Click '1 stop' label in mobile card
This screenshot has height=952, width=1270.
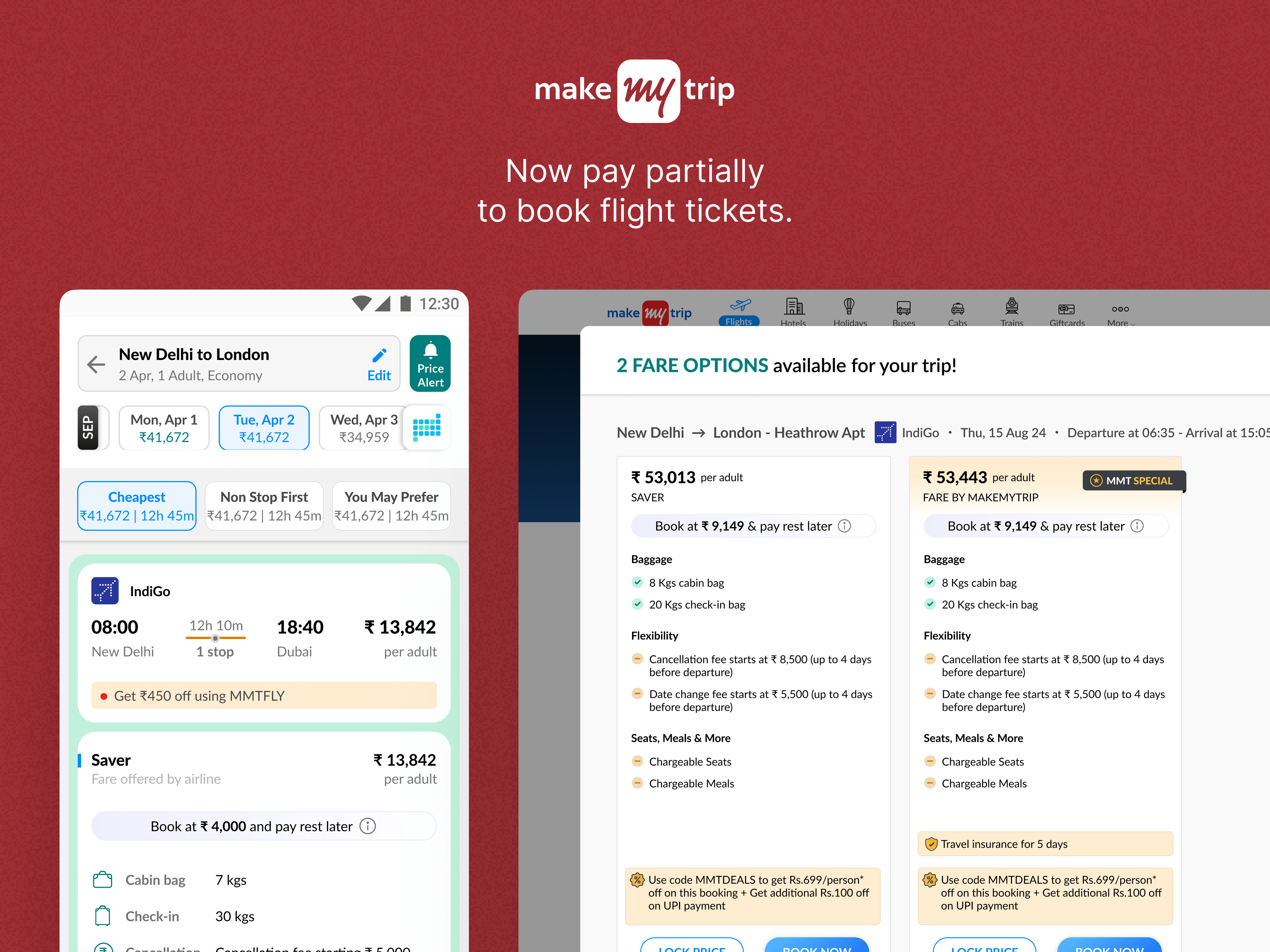point(215,652)
